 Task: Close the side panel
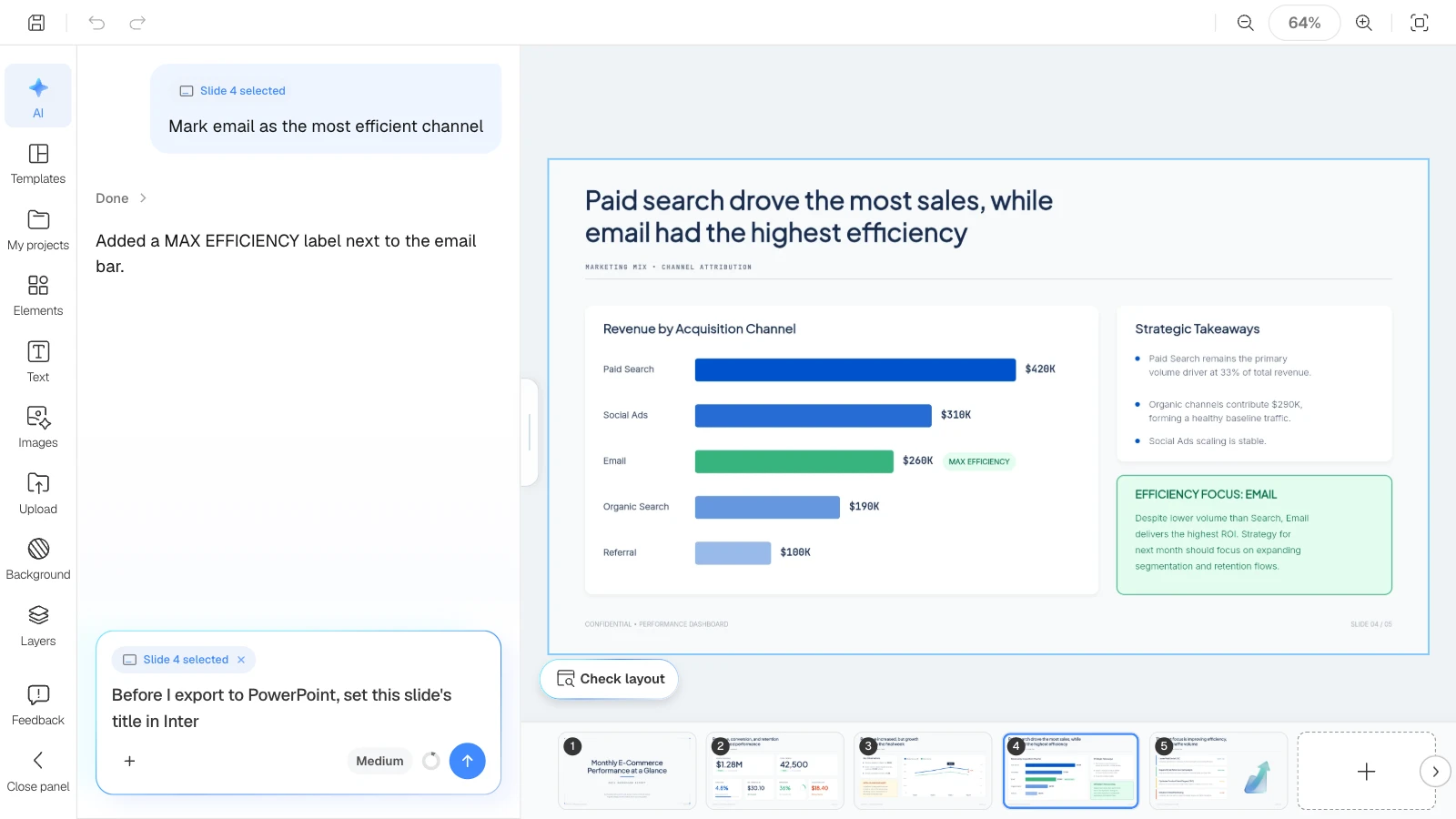[38, 772]
